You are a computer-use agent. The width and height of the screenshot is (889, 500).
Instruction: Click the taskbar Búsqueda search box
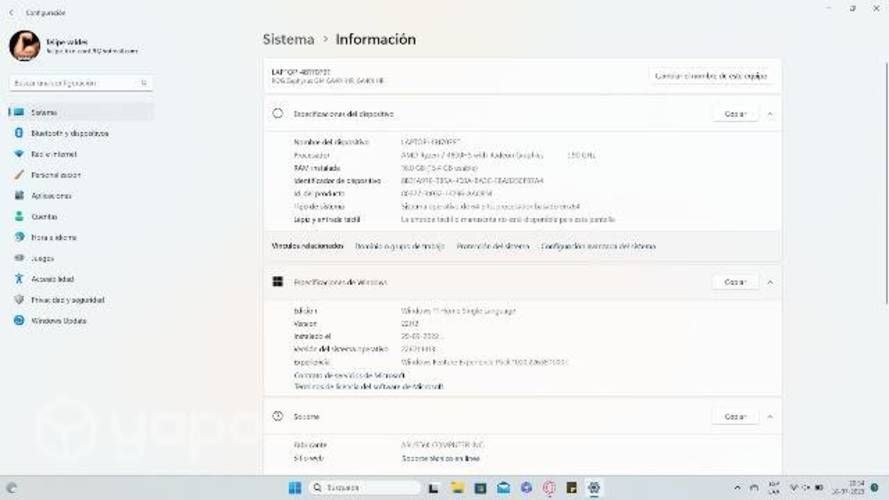tap(365, 488)
